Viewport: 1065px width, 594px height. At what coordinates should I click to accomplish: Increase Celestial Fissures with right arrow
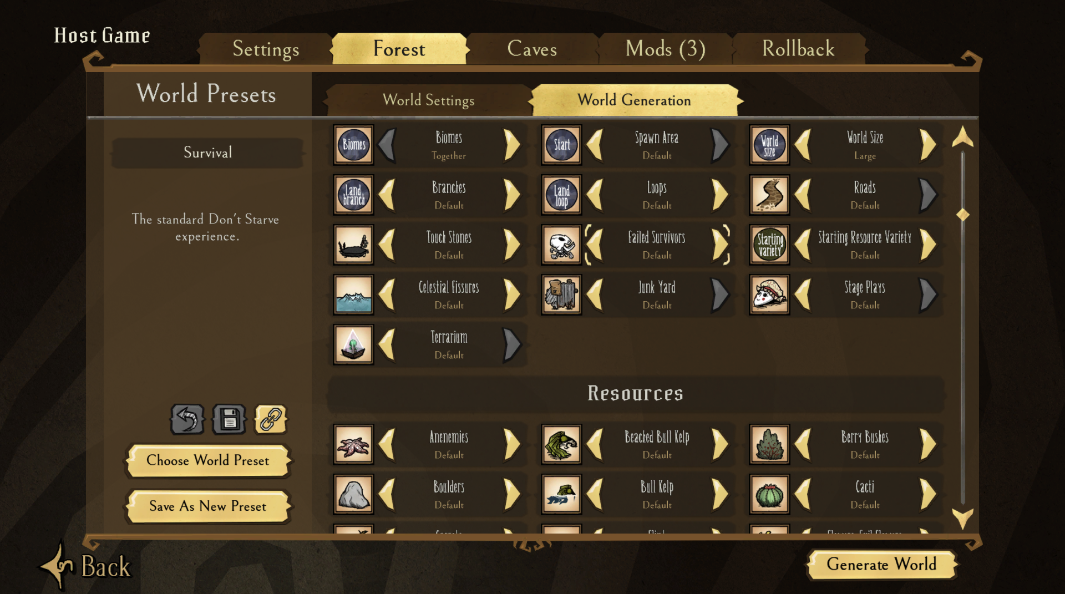tap(512, 295)
